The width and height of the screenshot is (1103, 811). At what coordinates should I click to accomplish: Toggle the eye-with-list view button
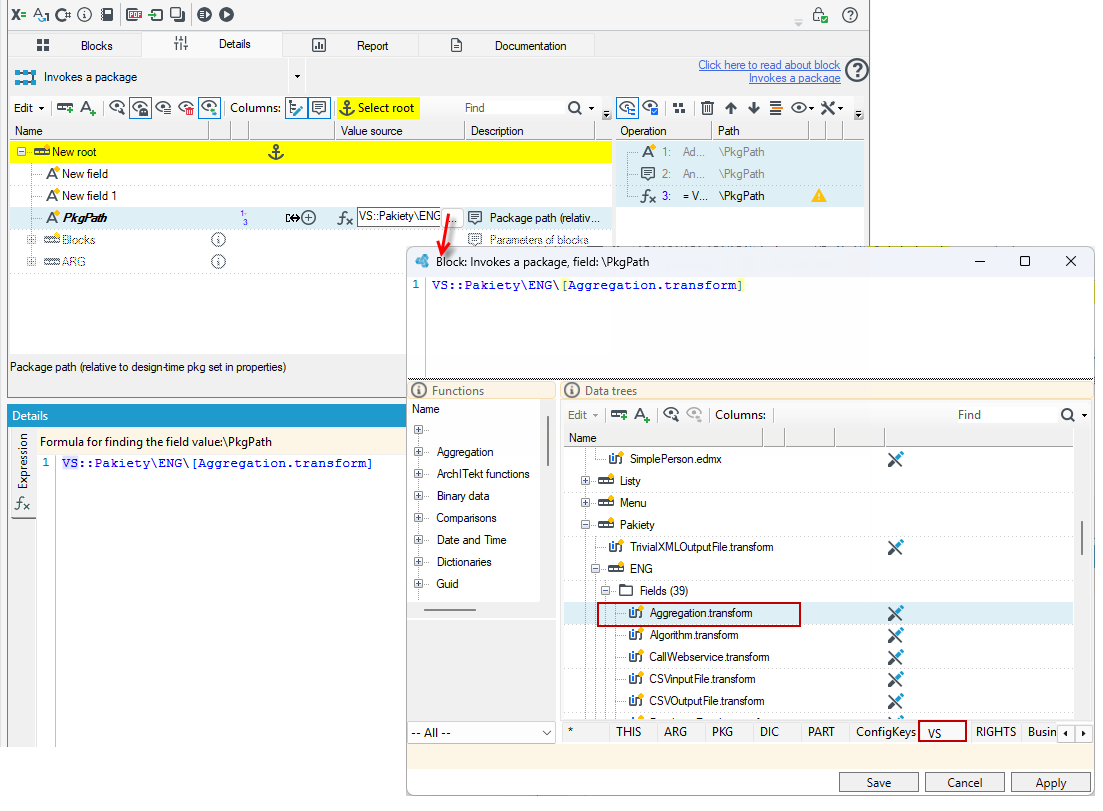tap(163, 108)
